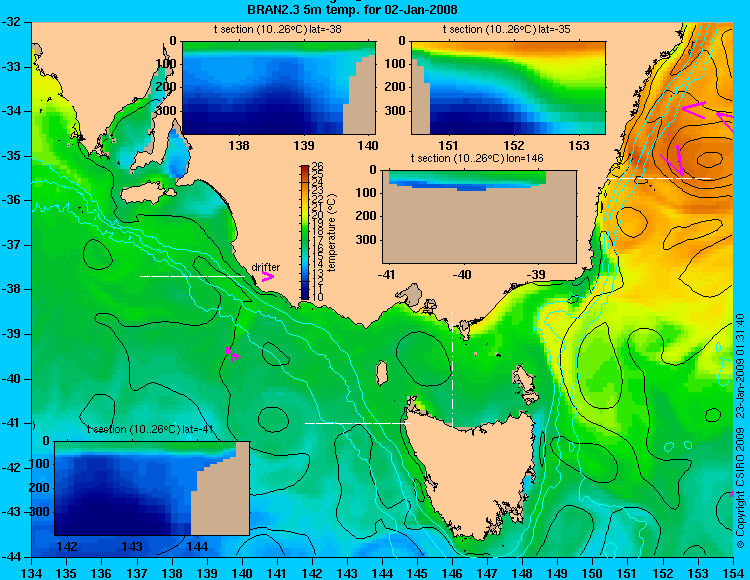The image size is (750, 580).
Task: Click the "300" depth label of the lat=-35 section
Action: click(395, 111)
